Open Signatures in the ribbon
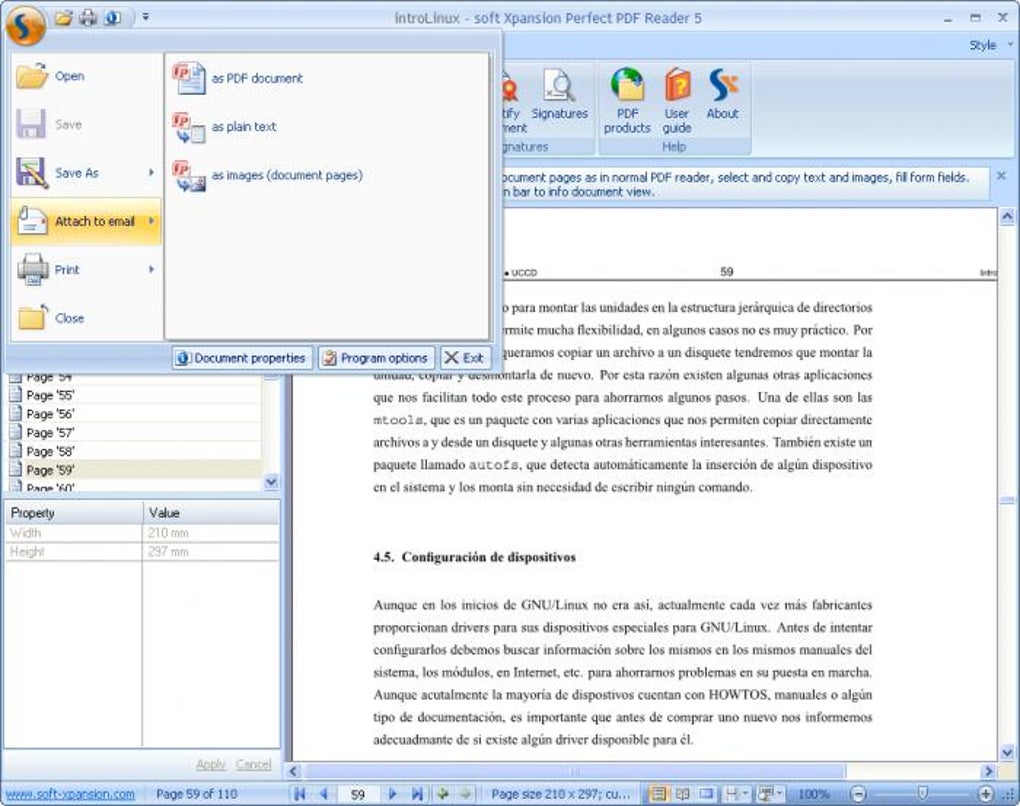Screen dimensions: 1020x806 pyautogui.click(x=559, y=95)
